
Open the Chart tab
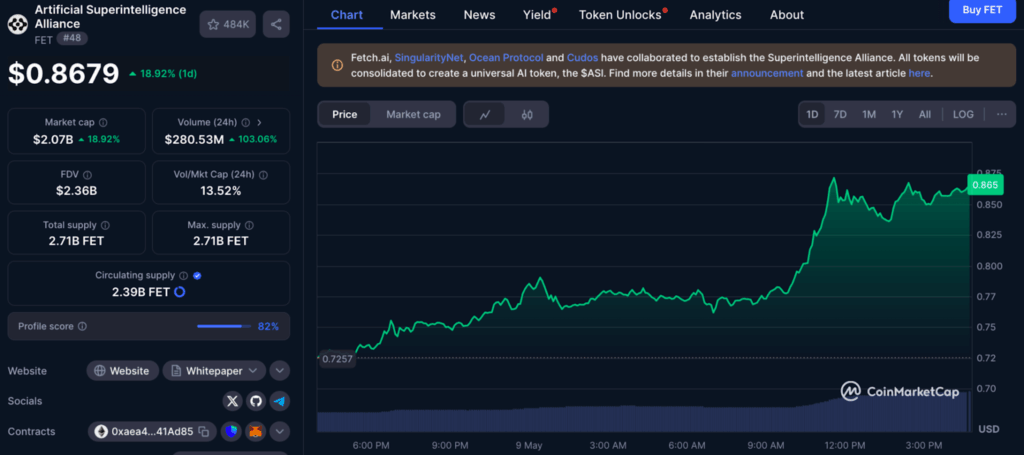pyautogui.click(x=347, y=14)
